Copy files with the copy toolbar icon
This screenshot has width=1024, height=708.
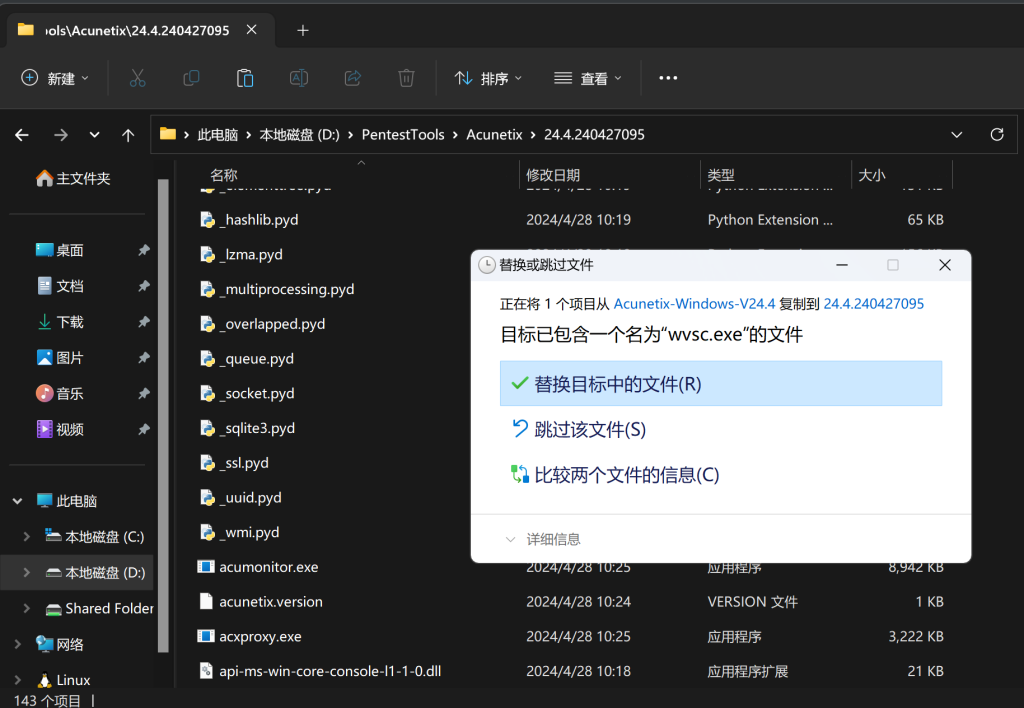[x=190, y=77]
